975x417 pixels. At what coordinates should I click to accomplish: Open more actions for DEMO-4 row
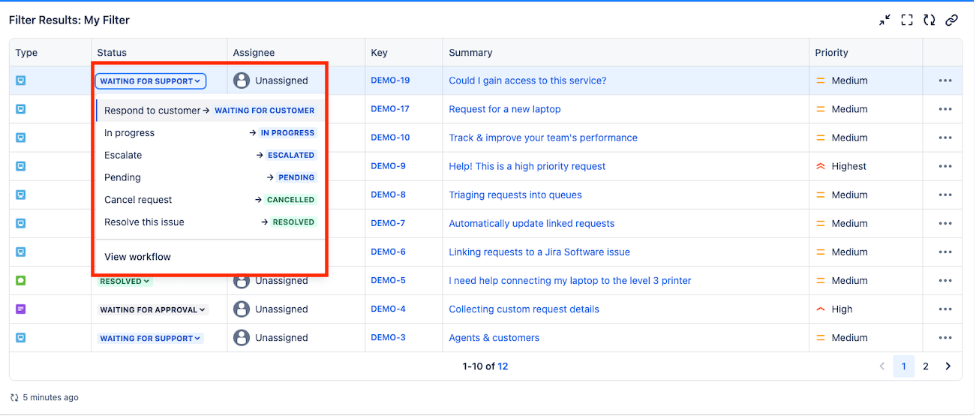945,309
